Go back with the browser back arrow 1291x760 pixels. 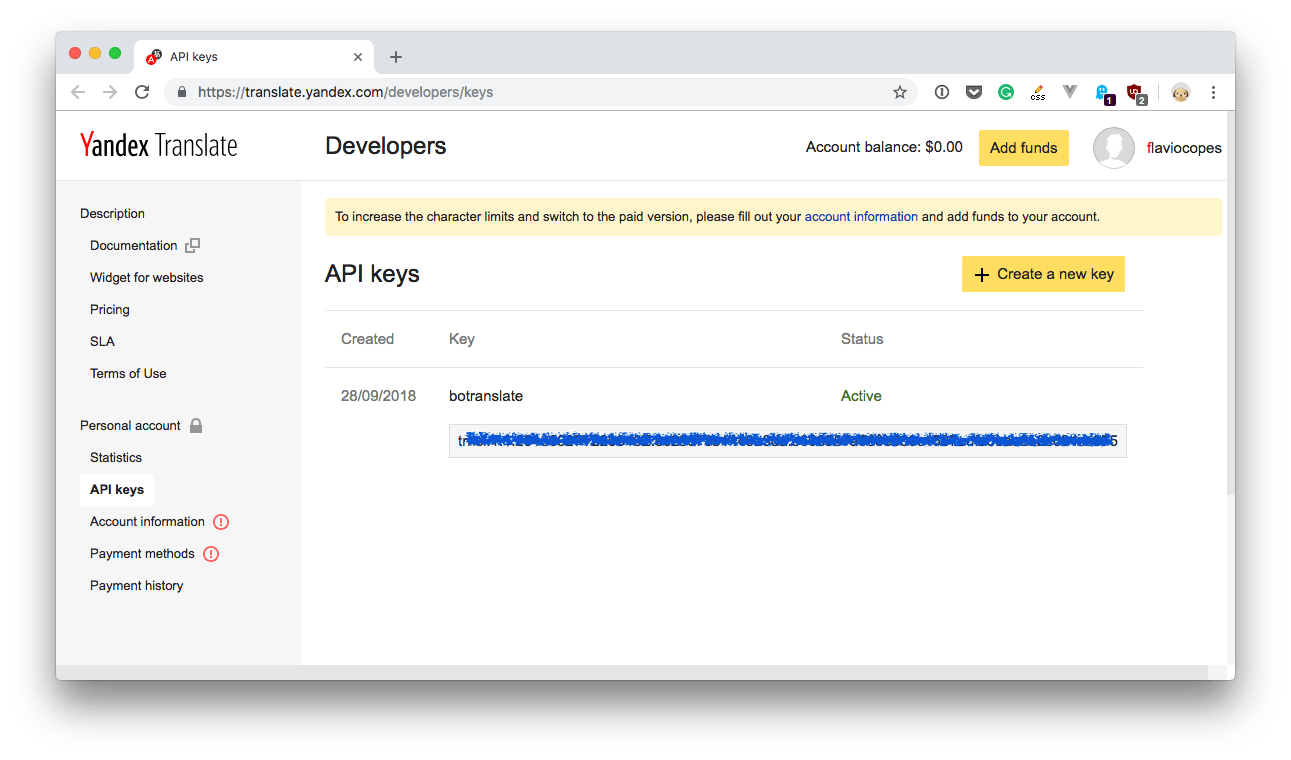point(78,92)
